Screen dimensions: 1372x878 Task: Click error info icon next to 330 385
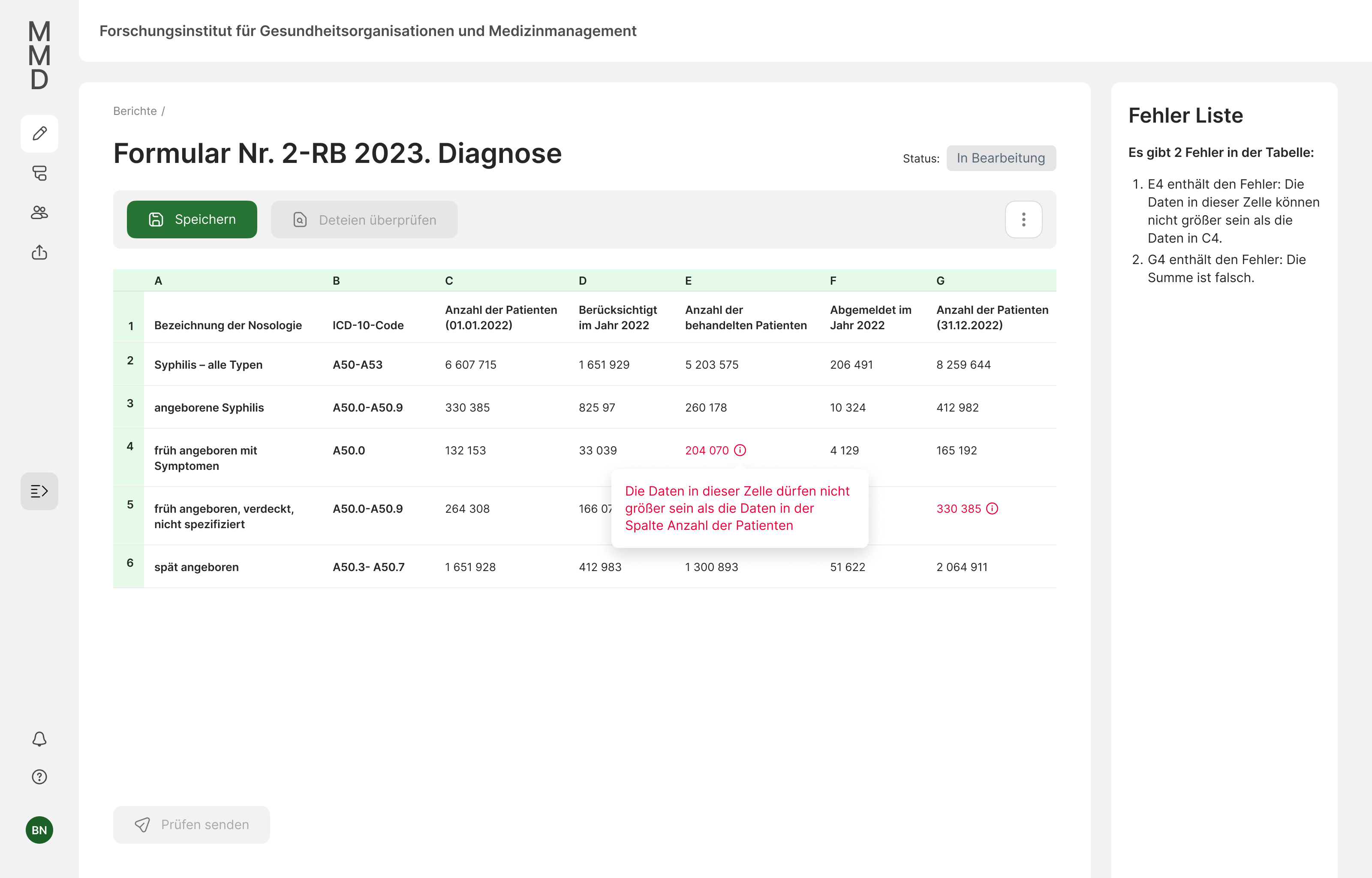coord(992,508)
